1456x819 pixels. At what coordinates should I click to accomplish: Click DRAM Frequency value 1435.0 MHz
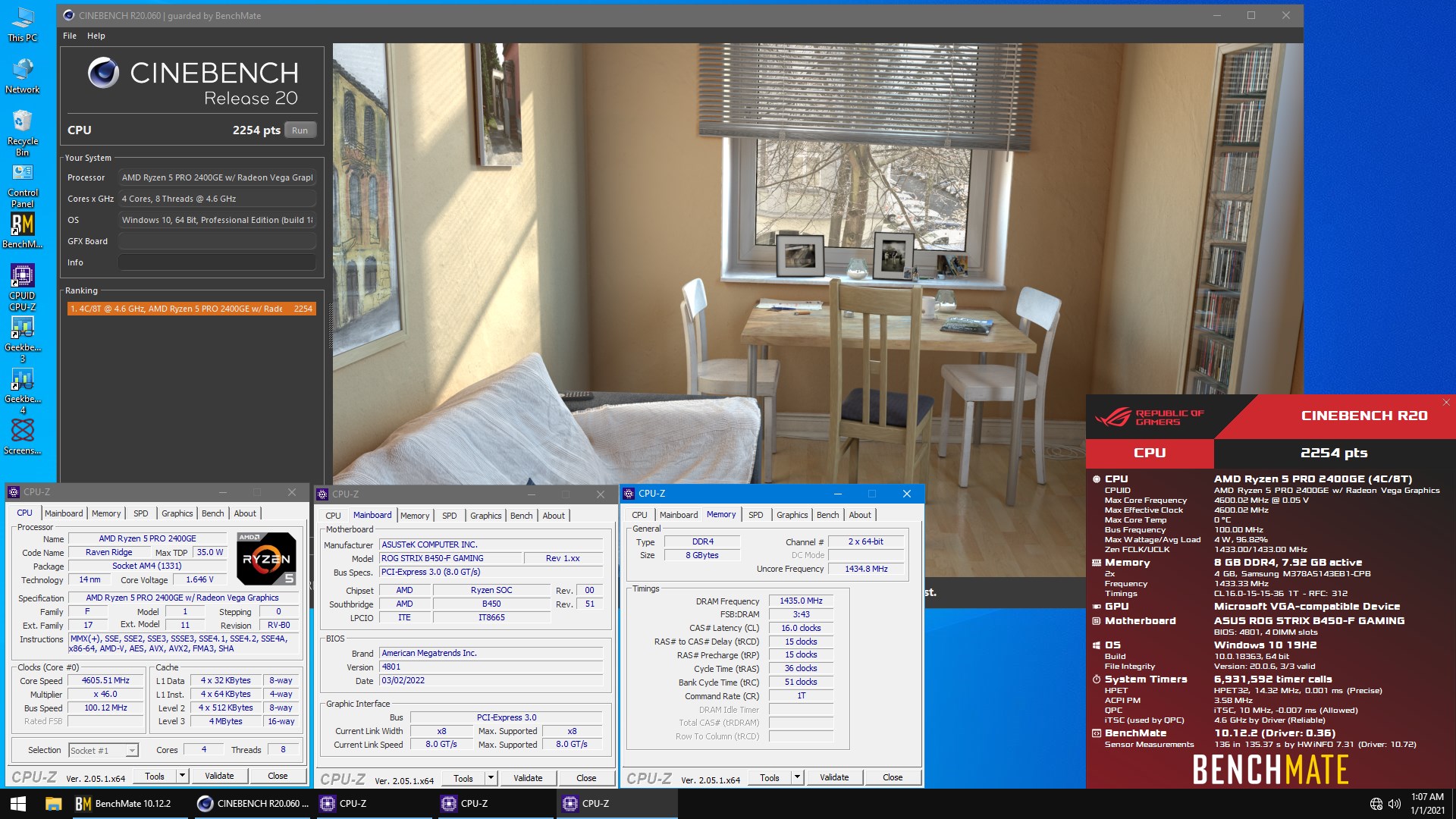click(801, 601)
